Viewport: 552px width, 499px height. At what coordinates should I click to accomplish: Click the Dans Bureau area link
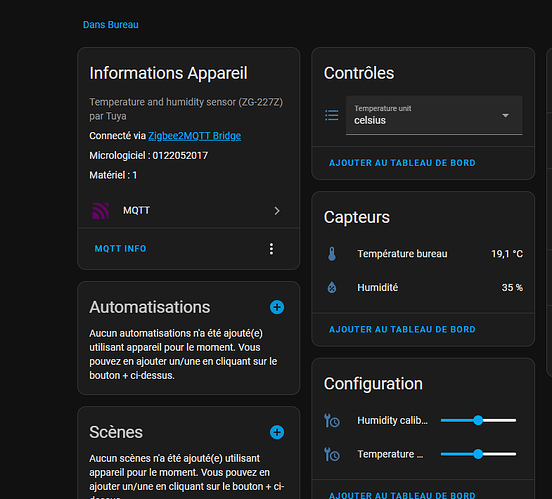111,25
